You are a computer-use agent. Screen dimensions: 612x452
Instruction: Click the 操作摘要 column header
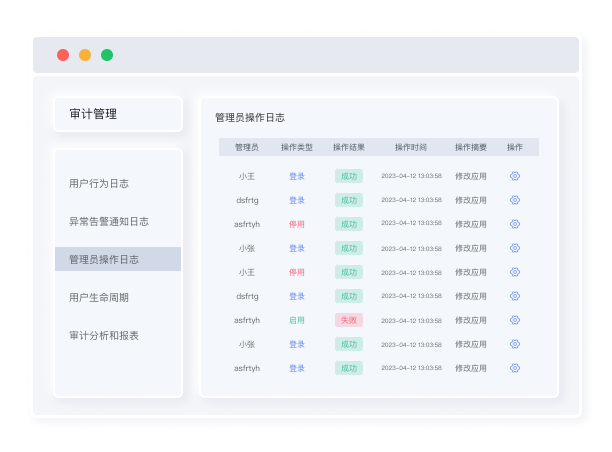[x=471, y=147]
